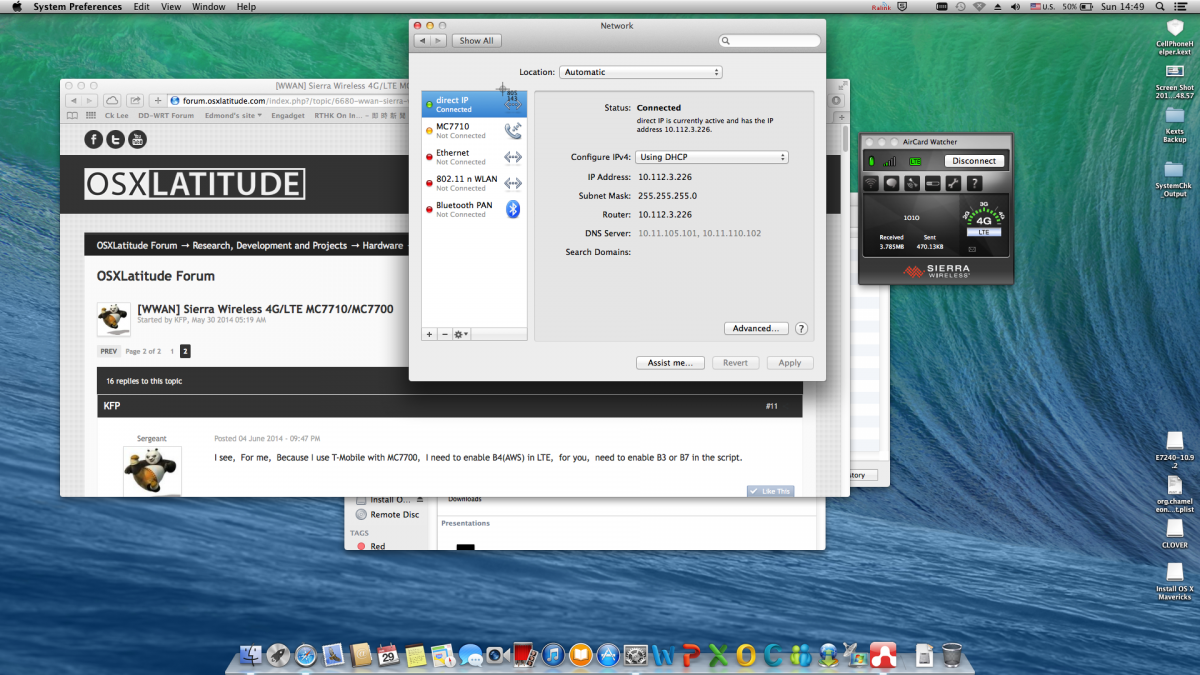Open SMS messages icon in AirCard Watcher
The image size is (1200, 675).
(891, 183)
